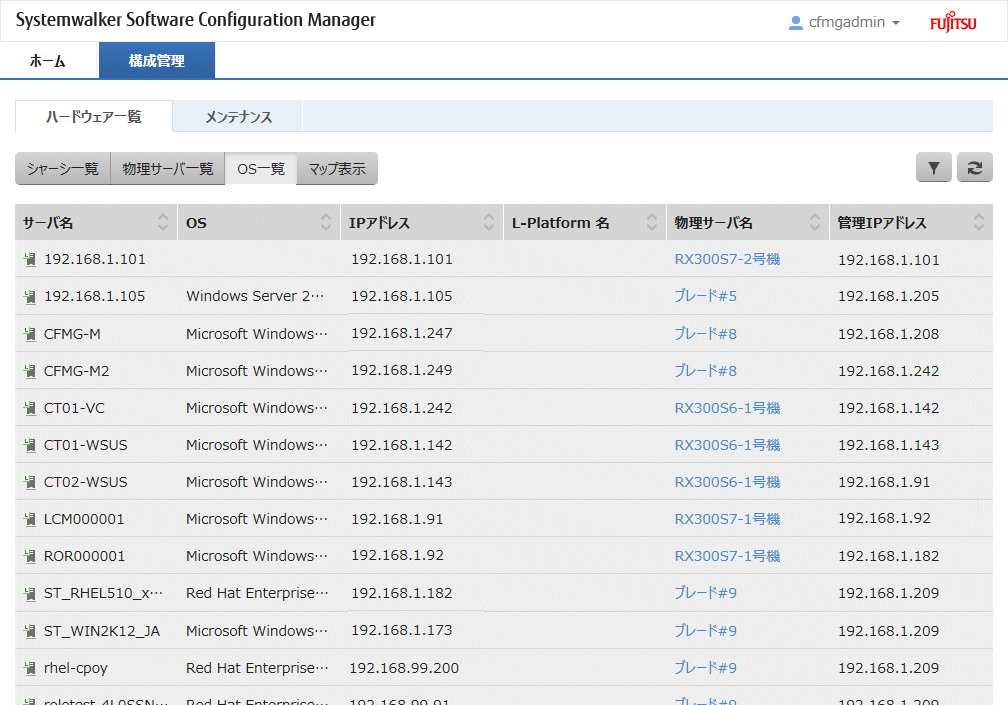This screenshot has width=1008, height=705.
Task: Select server name LCM000001
Action: coord(84,519)
